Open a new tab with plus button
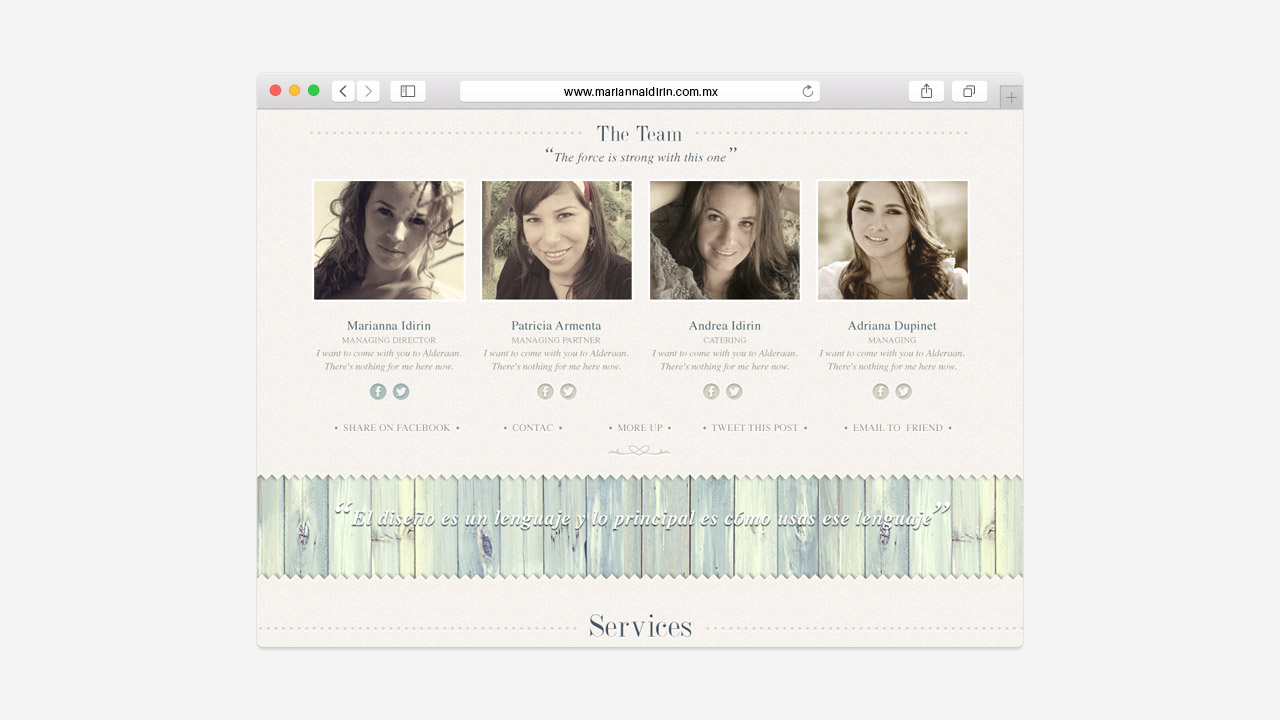This screenshot has height=720, width=1280. point(1011,98)
